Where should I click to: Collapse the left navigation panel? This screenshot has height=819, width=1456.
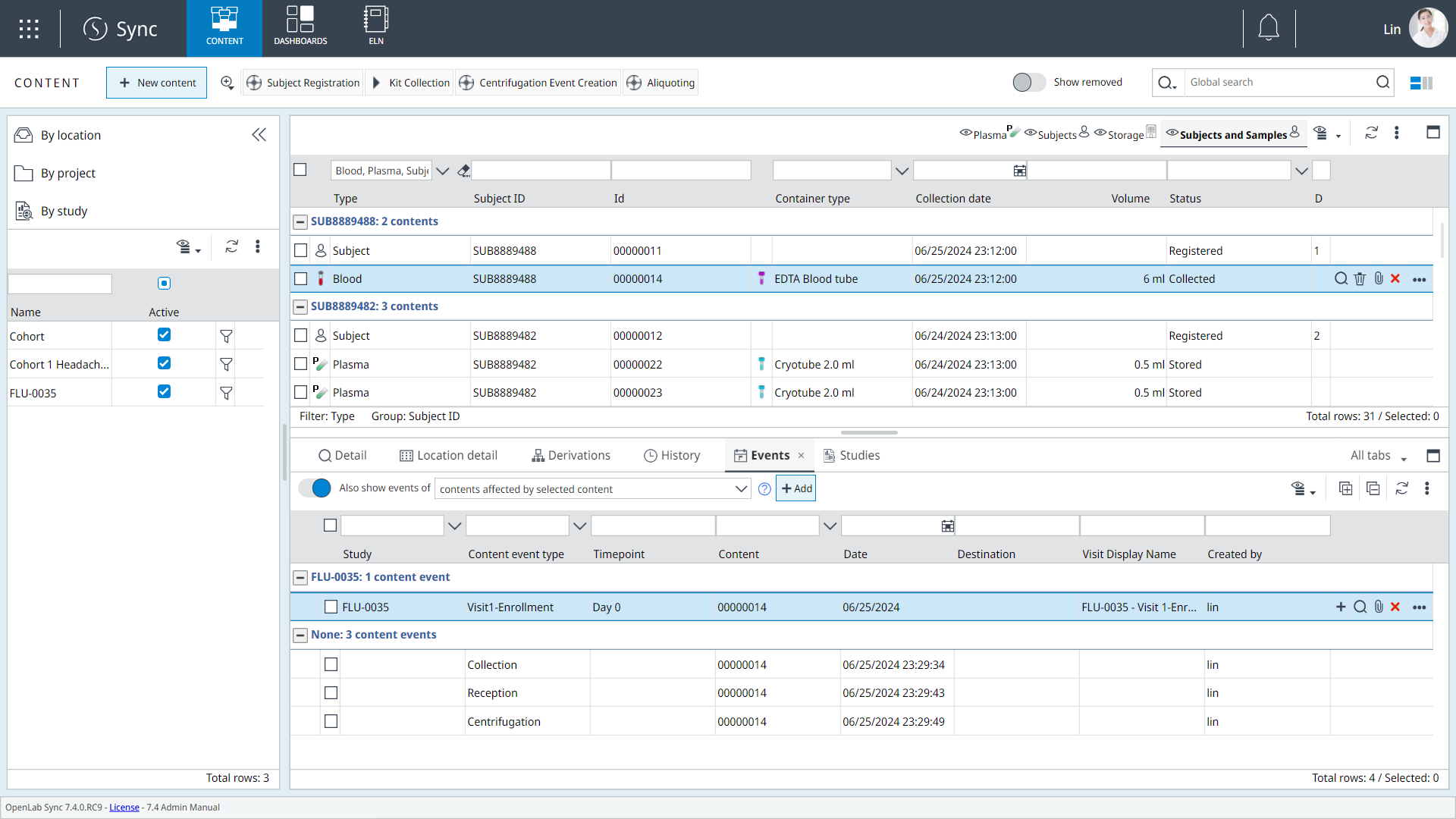point(259,135)
